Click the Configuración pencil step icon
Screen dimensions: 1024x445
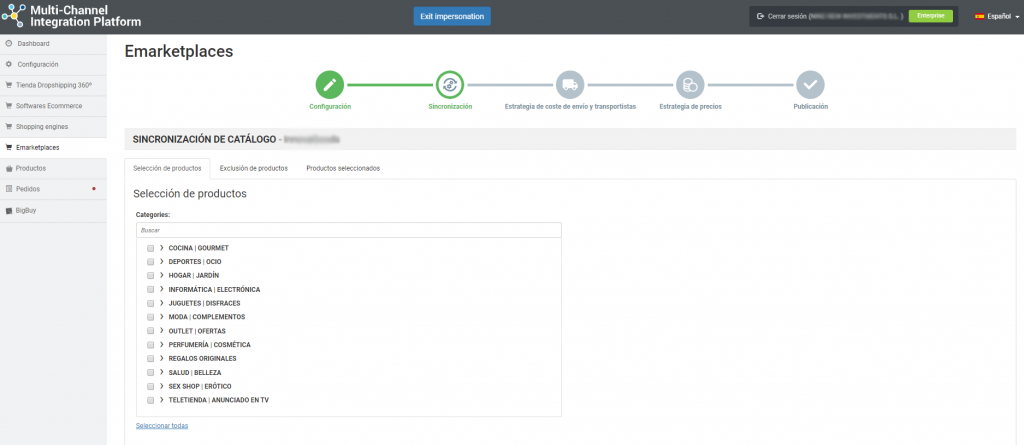(329, 85)
